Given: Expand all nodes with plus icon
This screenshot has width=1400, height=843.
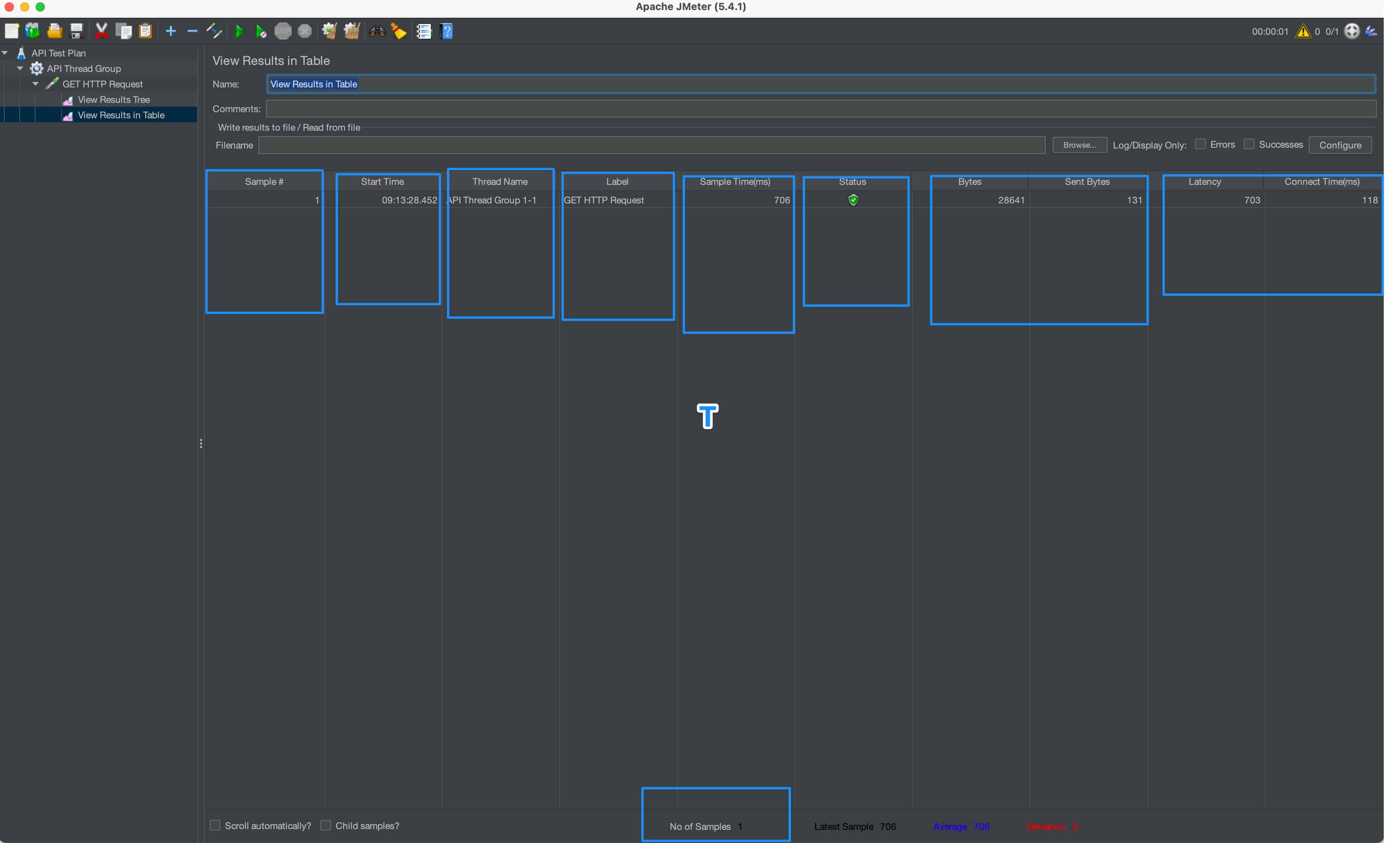Looking at the screenshot, I should 171,31.
